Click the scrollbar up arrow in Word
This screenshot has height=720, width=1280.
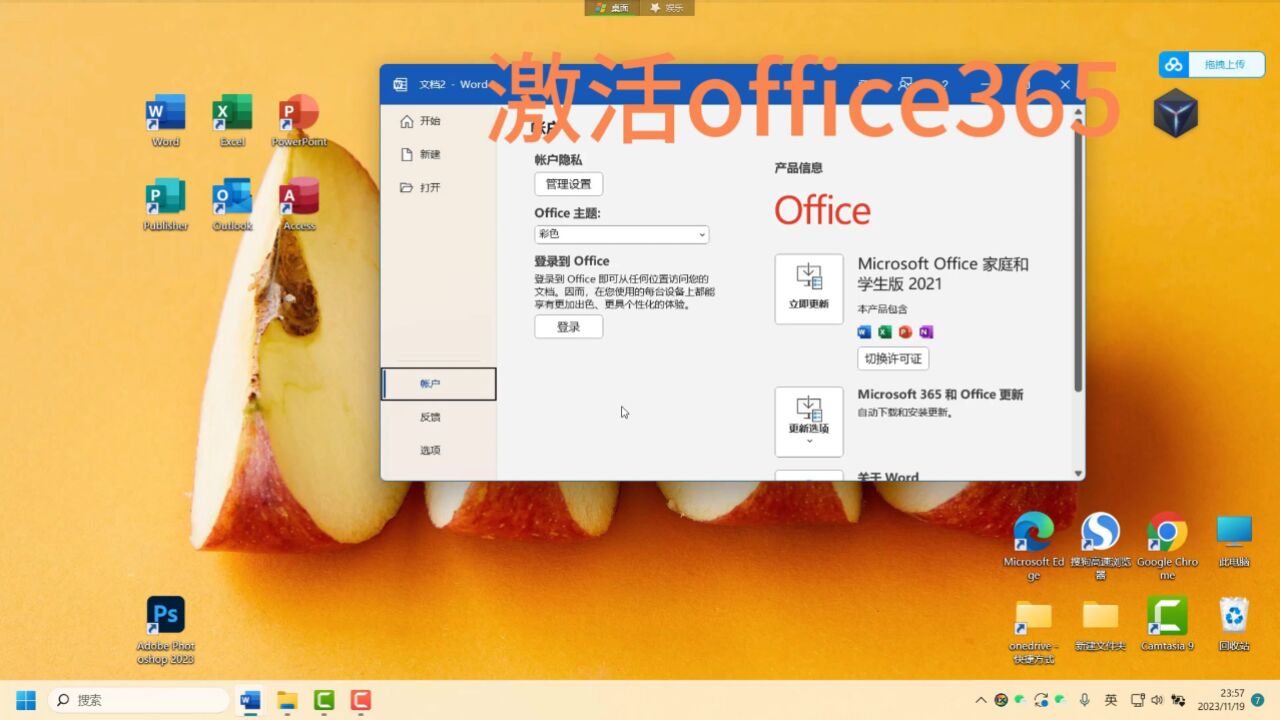(x=1078, y=112)
